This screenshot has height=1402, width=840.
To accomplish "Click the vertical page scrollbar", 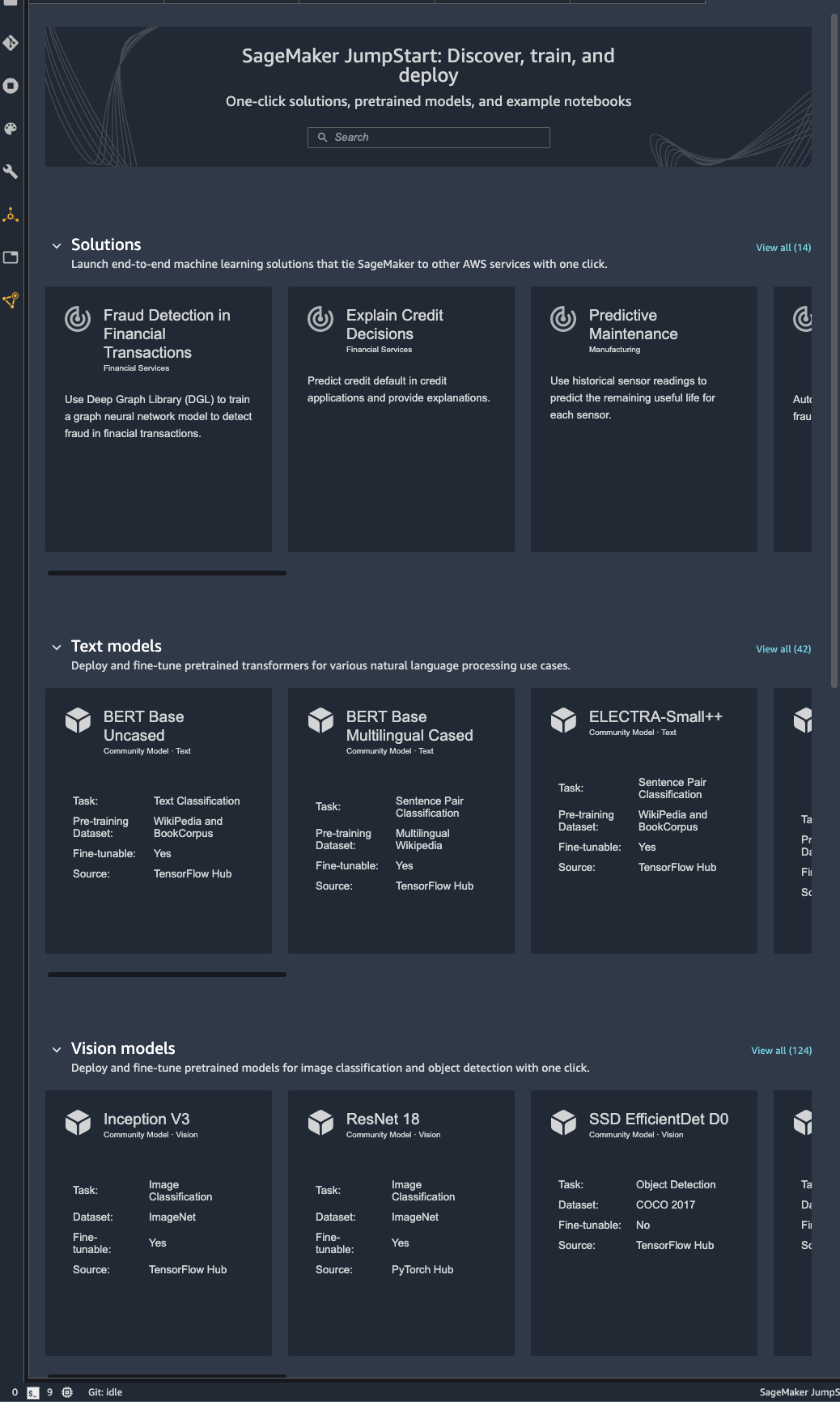I will (x=834, y=350).
